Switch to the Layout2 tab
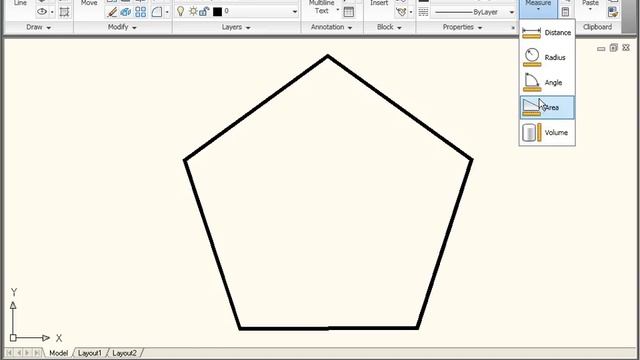Screen dimensions: 640x360 pos(124,353)
